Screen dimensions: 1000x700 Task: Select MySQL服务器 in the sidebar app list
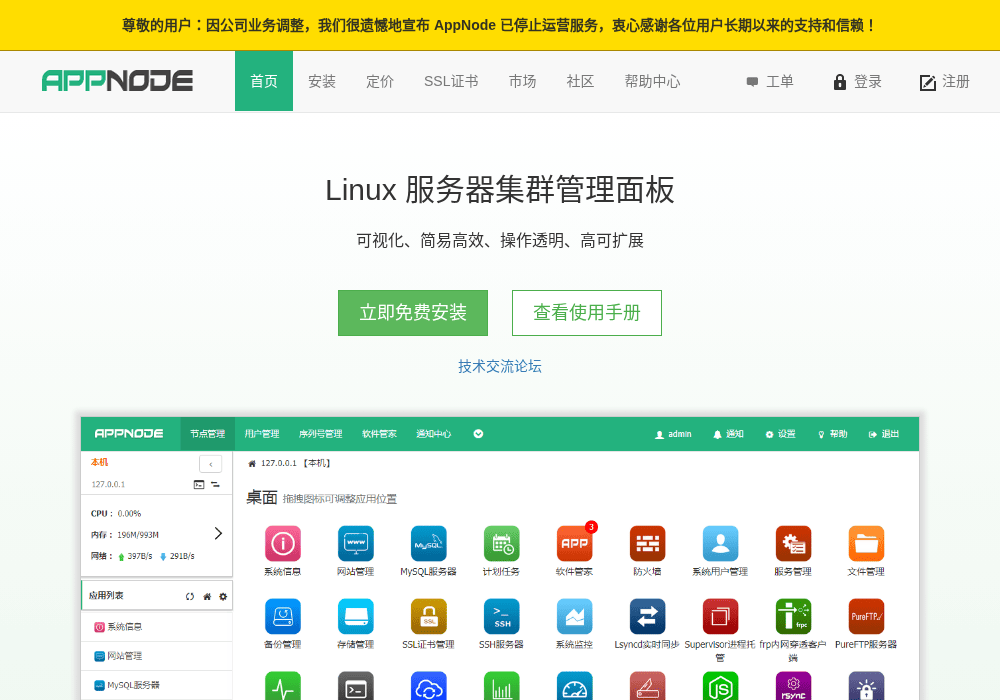coord(157,685)
